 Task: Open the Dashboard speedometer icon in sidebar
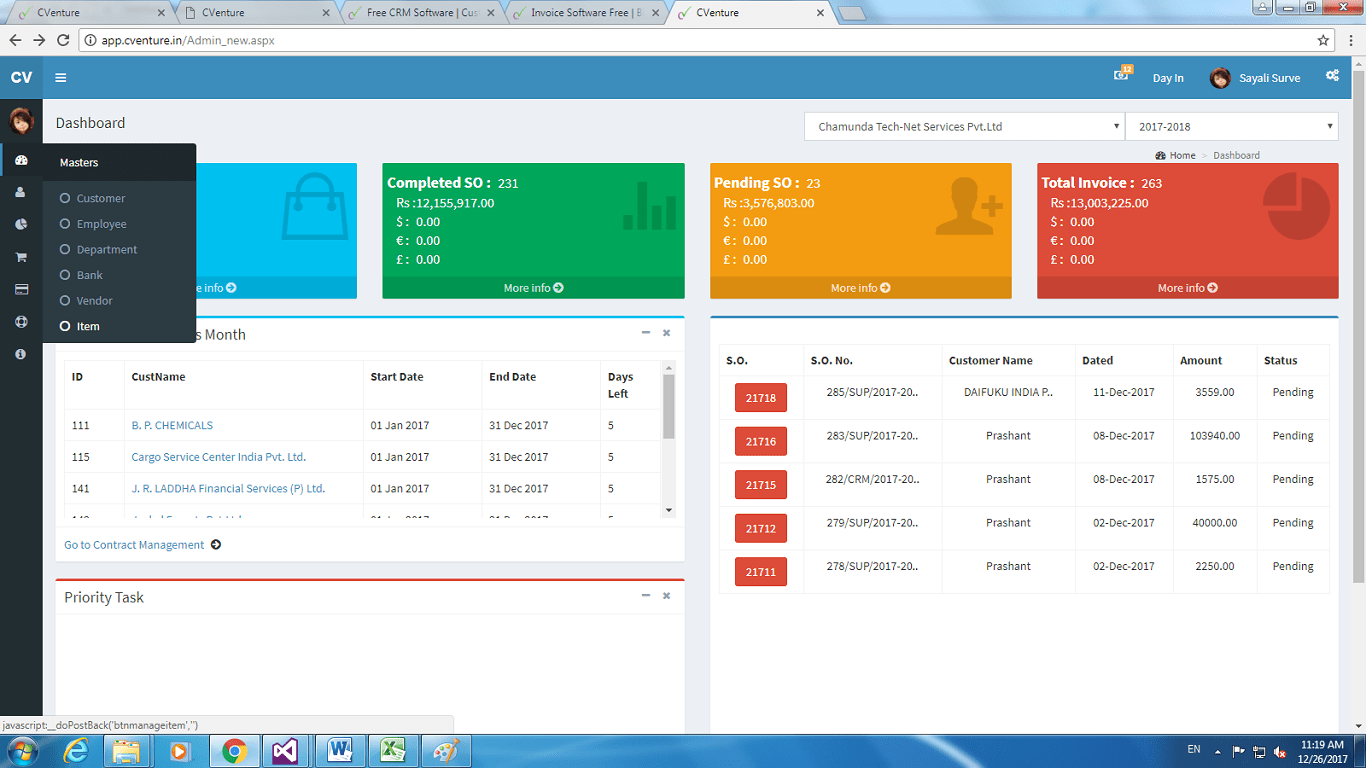point(20,160)
